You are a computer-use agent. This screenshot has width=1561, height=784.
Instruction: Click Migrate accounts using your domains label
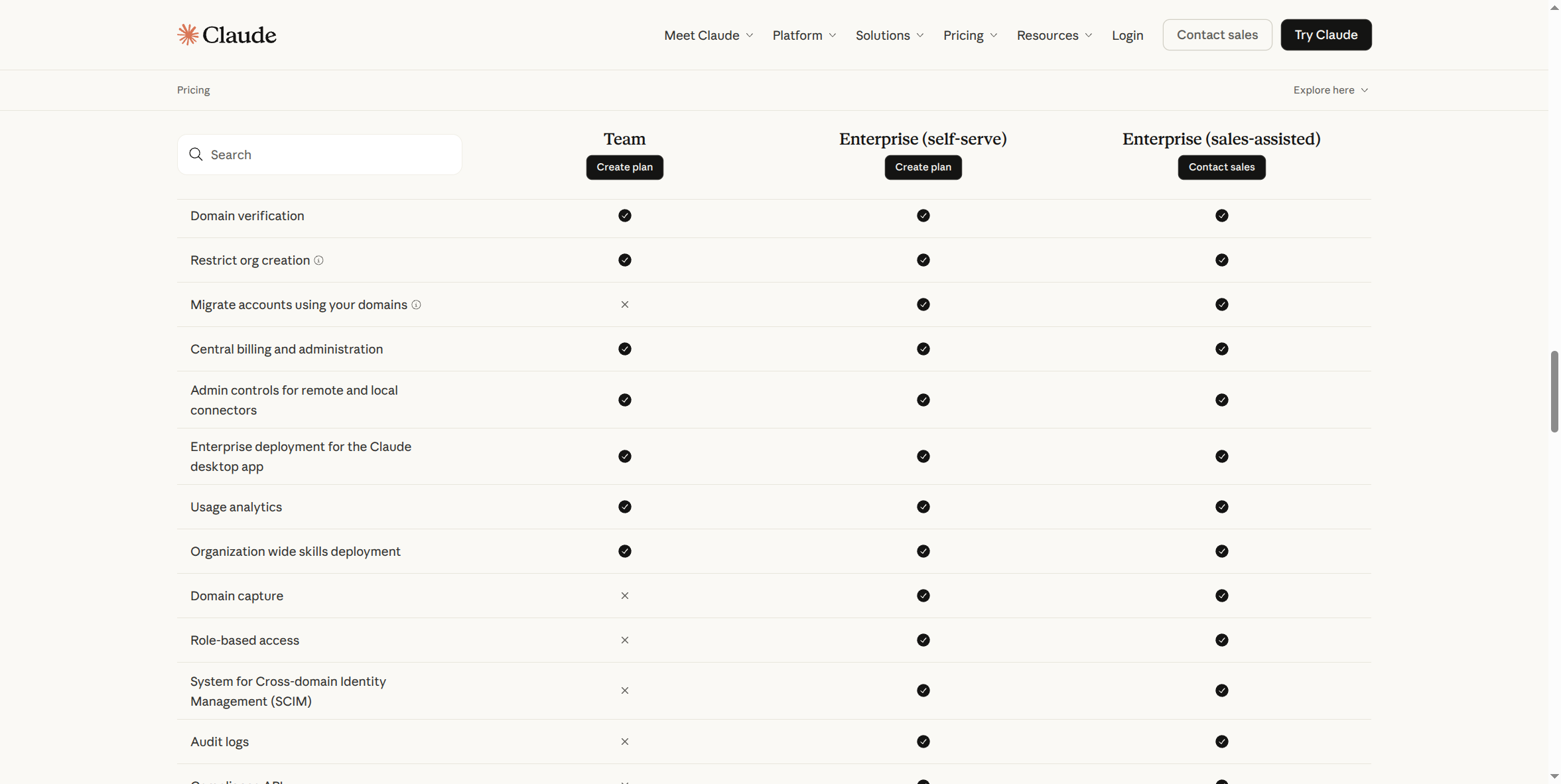299,304
